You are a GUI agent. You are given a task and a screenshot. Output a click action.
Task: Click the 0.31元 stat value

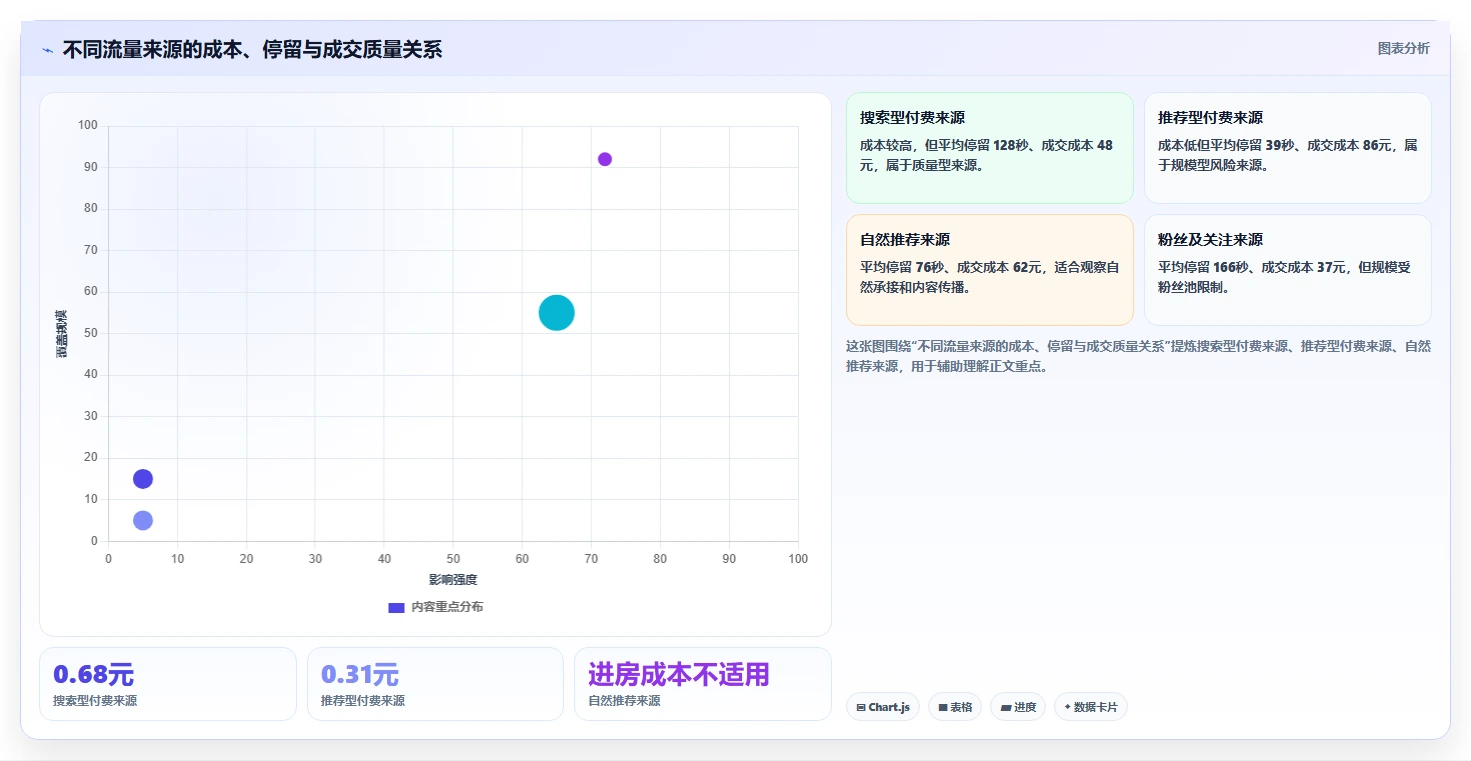(360, 675)
